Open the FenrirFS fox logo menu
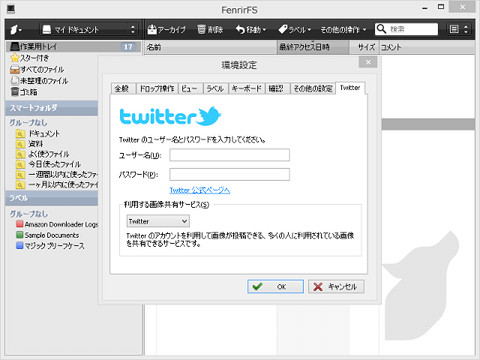 [15, 29]
